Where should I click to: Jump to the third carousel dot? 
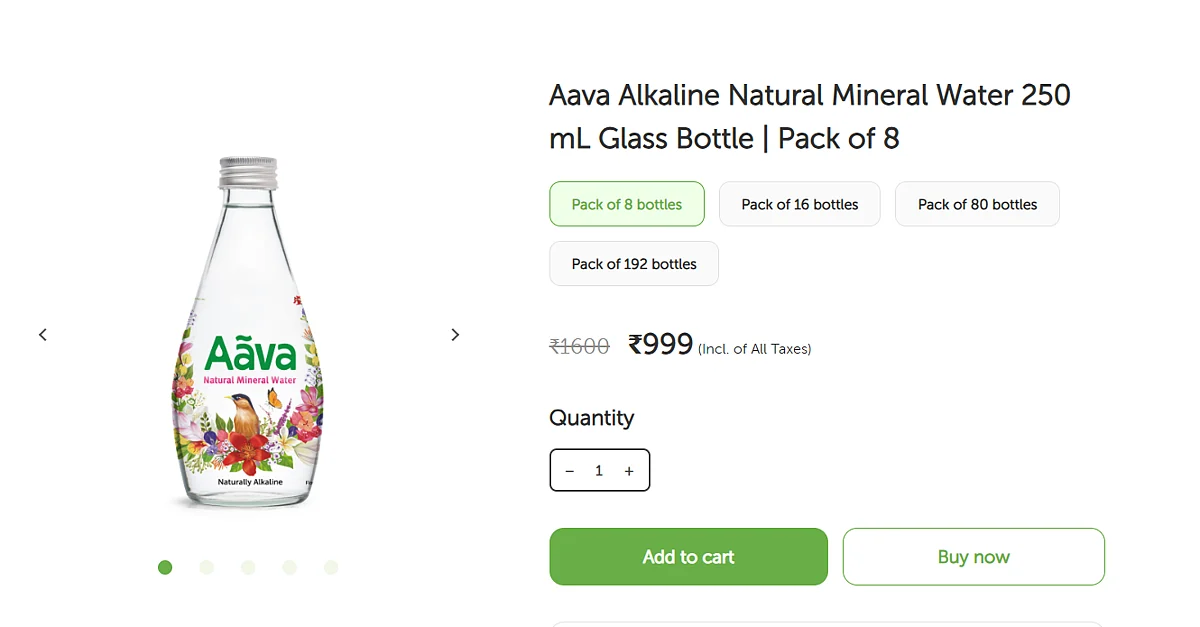point(248,567)
